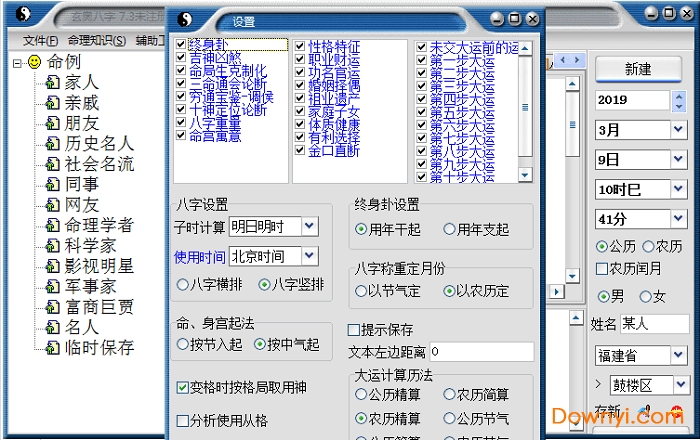Click the folder icon next to 科学家

tap(53, 245)
